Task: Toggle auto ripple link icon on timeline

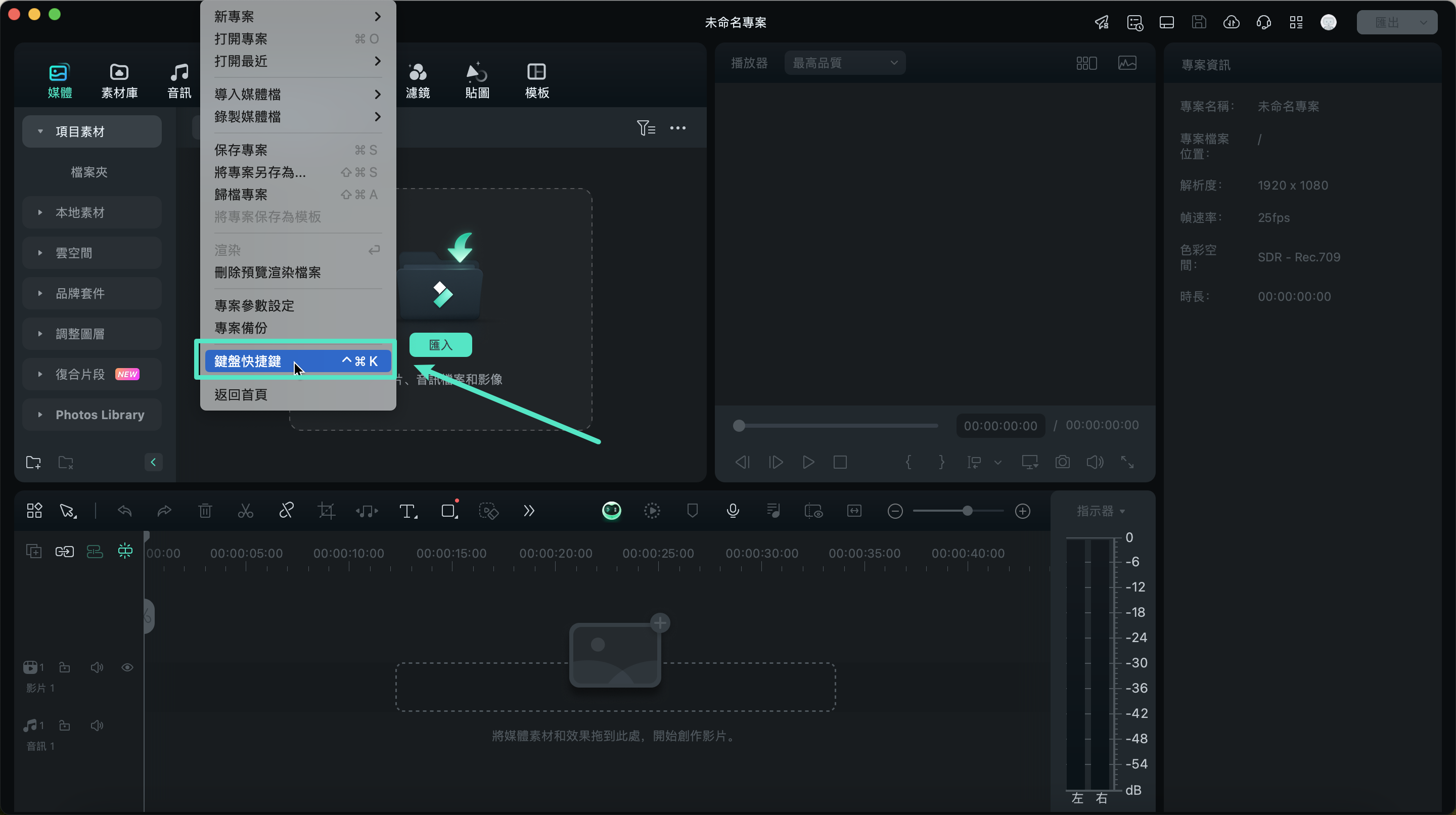Action: pyautogui.click(x=64, y=551)
